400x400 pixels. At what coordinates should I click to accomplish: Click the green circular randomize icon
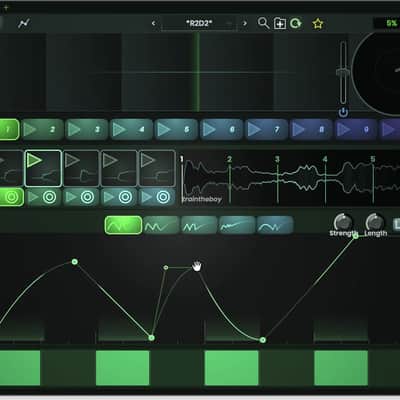click(295, 24)
